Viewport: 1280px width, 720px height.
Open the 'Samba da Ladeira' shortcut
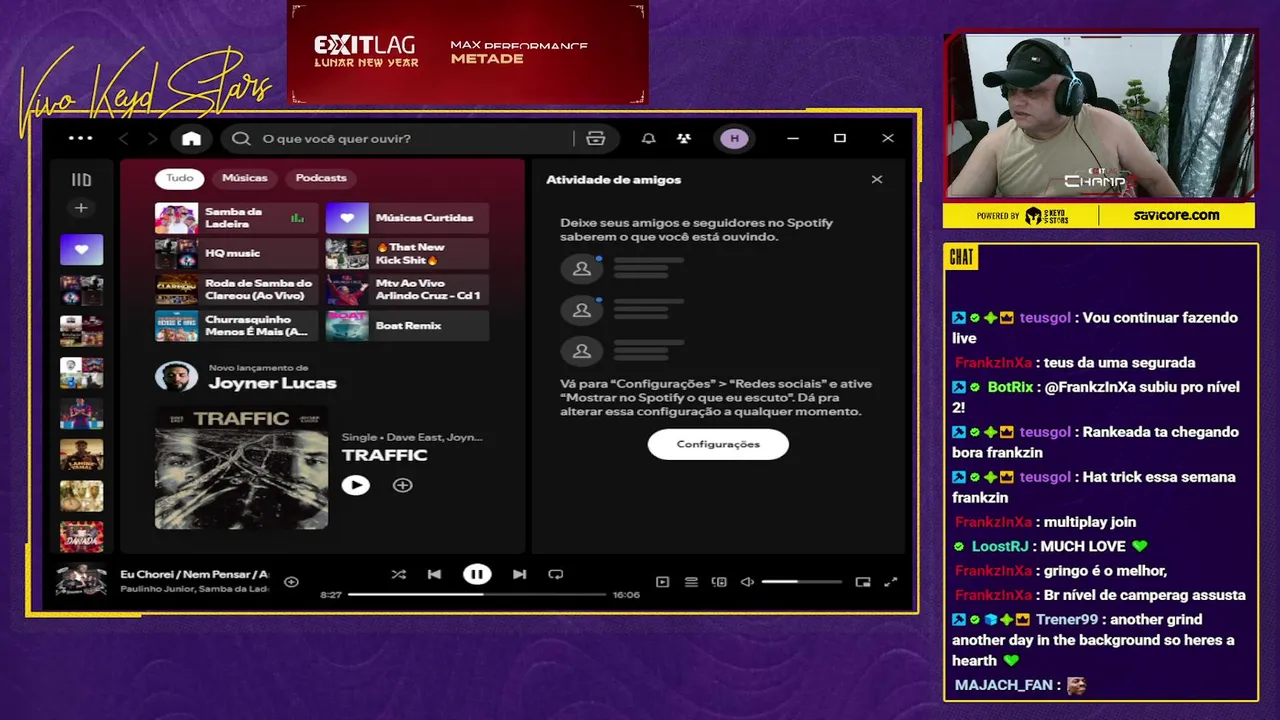(x=236, y=218)
